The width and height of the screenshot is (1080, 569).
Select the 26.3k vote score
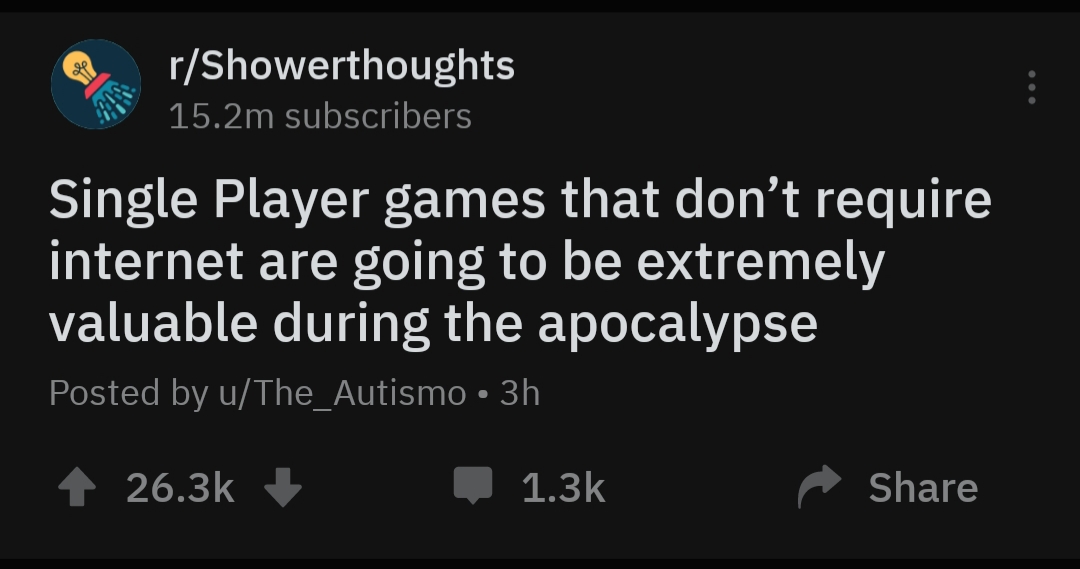coord(180,488)
